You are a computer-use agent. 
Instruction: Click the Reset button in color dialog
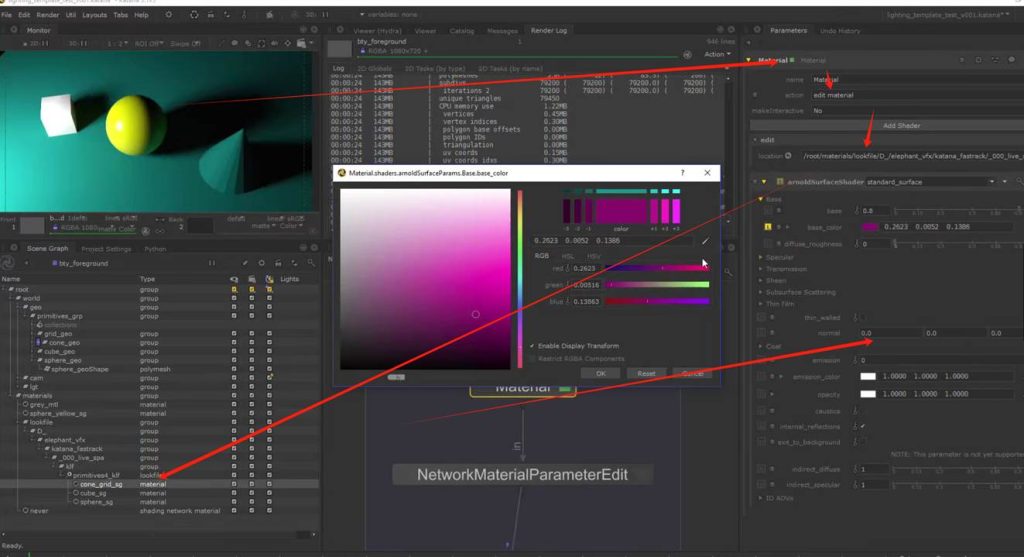(x=646, y=373)
